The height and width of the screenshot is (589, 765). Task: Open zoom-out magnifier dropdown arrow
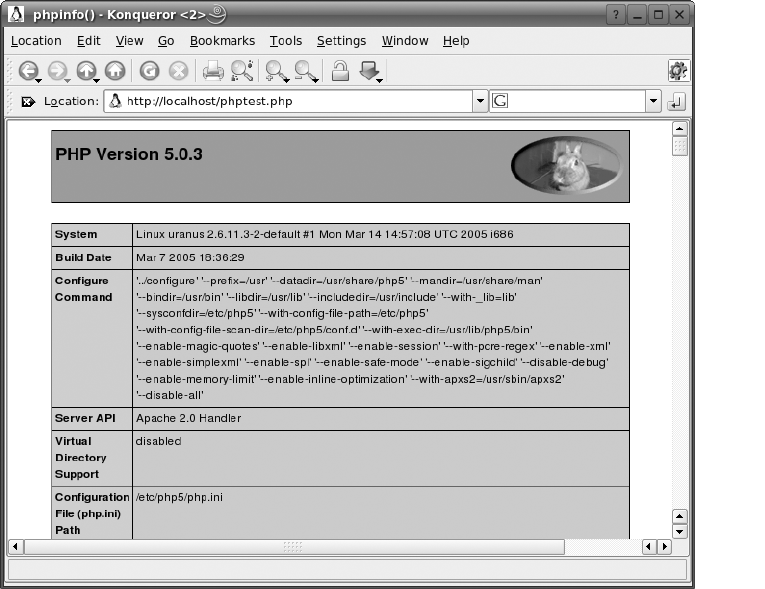click(x=316, y=81)
